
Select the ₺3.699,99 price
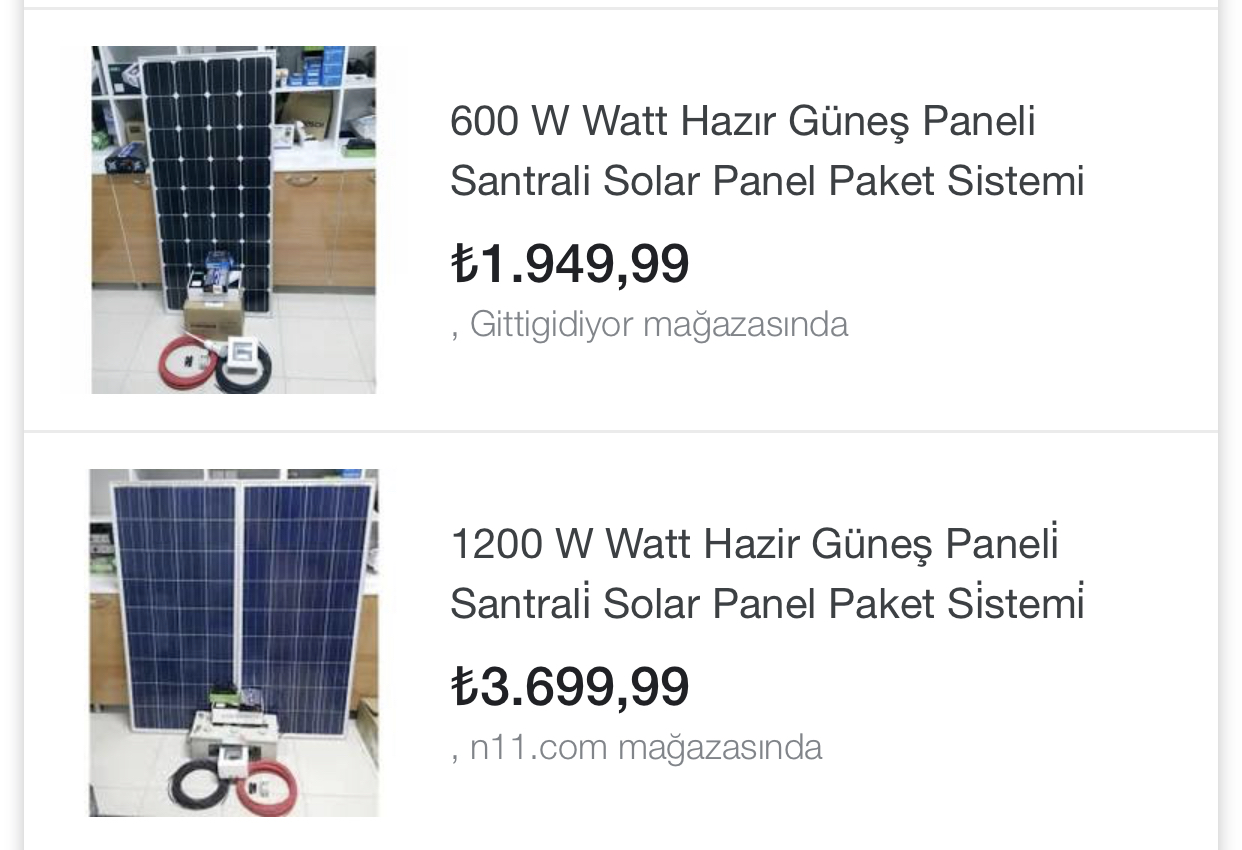[x=570, y=687]
